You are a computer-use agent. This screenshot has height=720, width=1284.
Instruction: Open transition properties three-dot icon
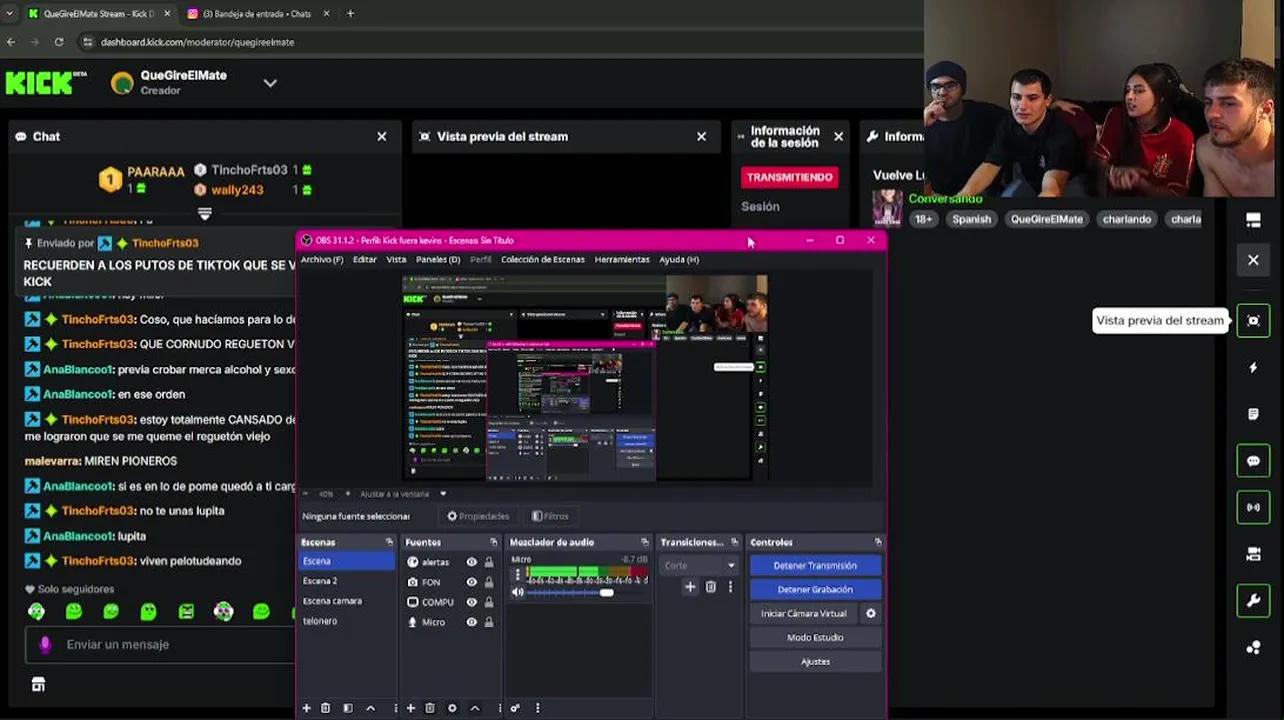point(730,587)
